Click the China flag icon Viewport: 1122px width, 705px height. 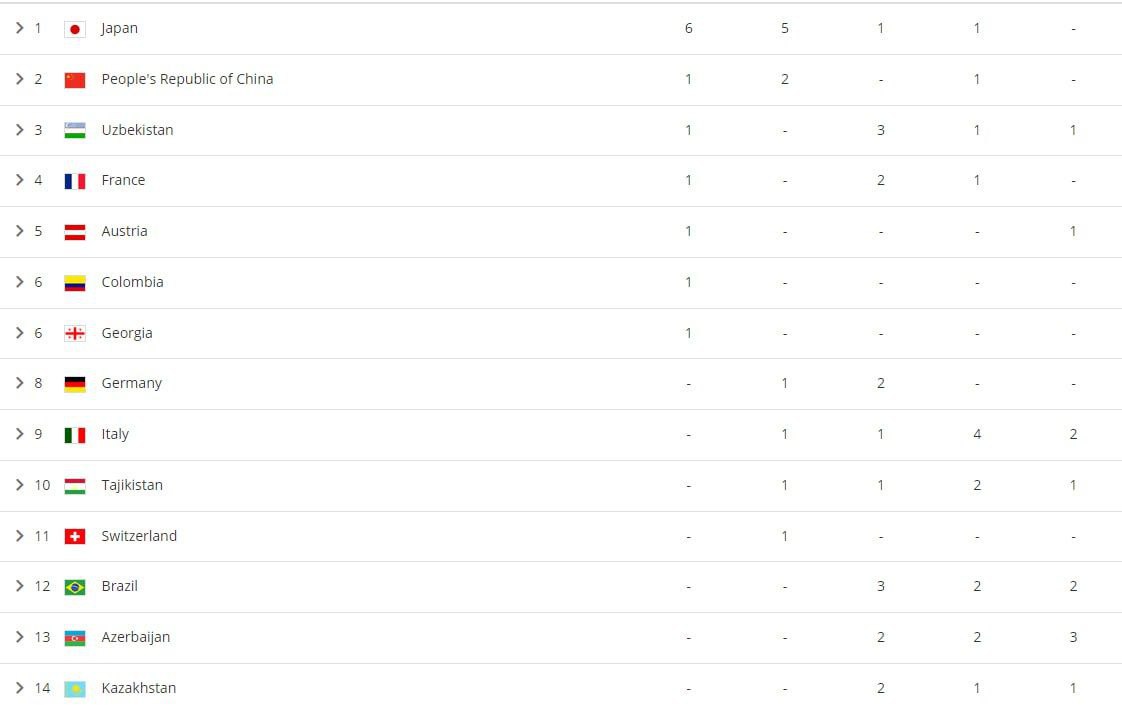(x=74, y=80)
